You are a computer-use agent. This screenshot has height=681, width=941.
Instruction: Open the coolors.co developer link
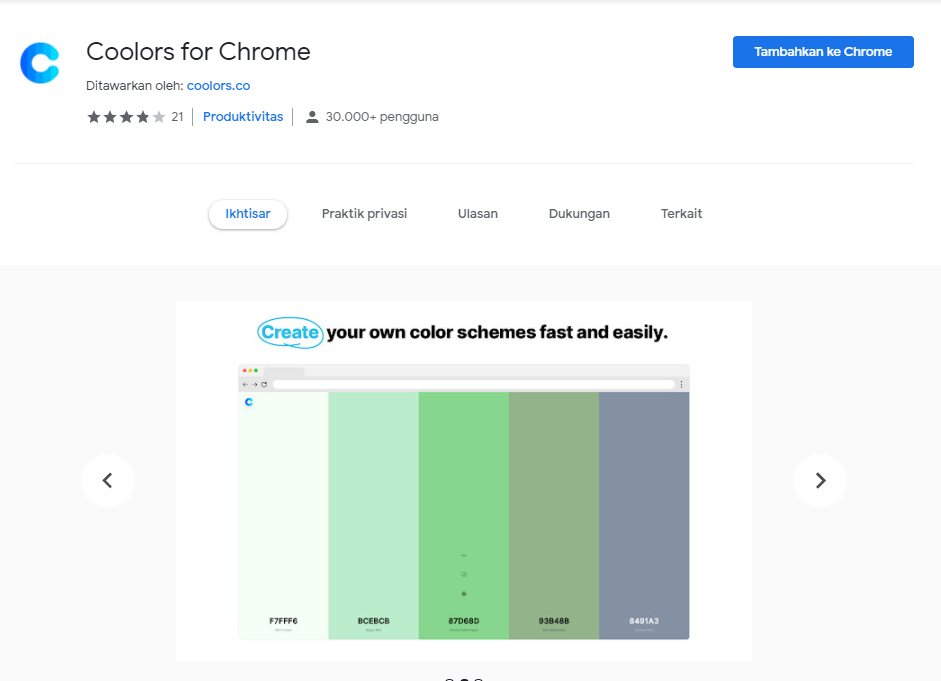coord(218,85)
